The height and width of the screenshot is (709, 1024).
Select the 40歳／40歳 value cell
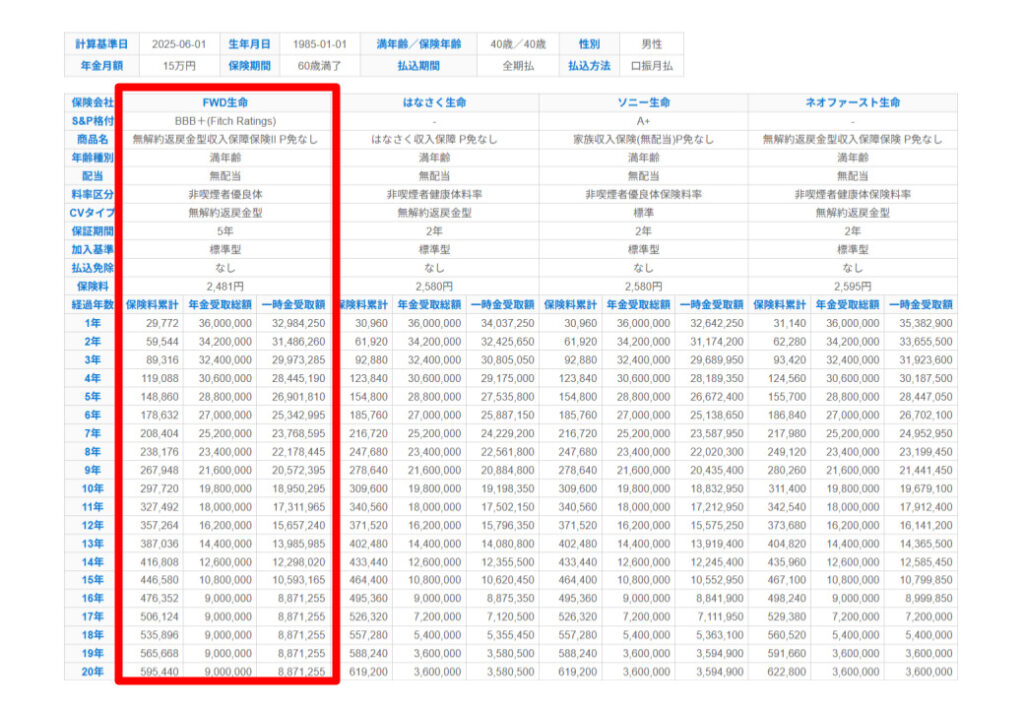pyautogui.click(x=518, y=44)
